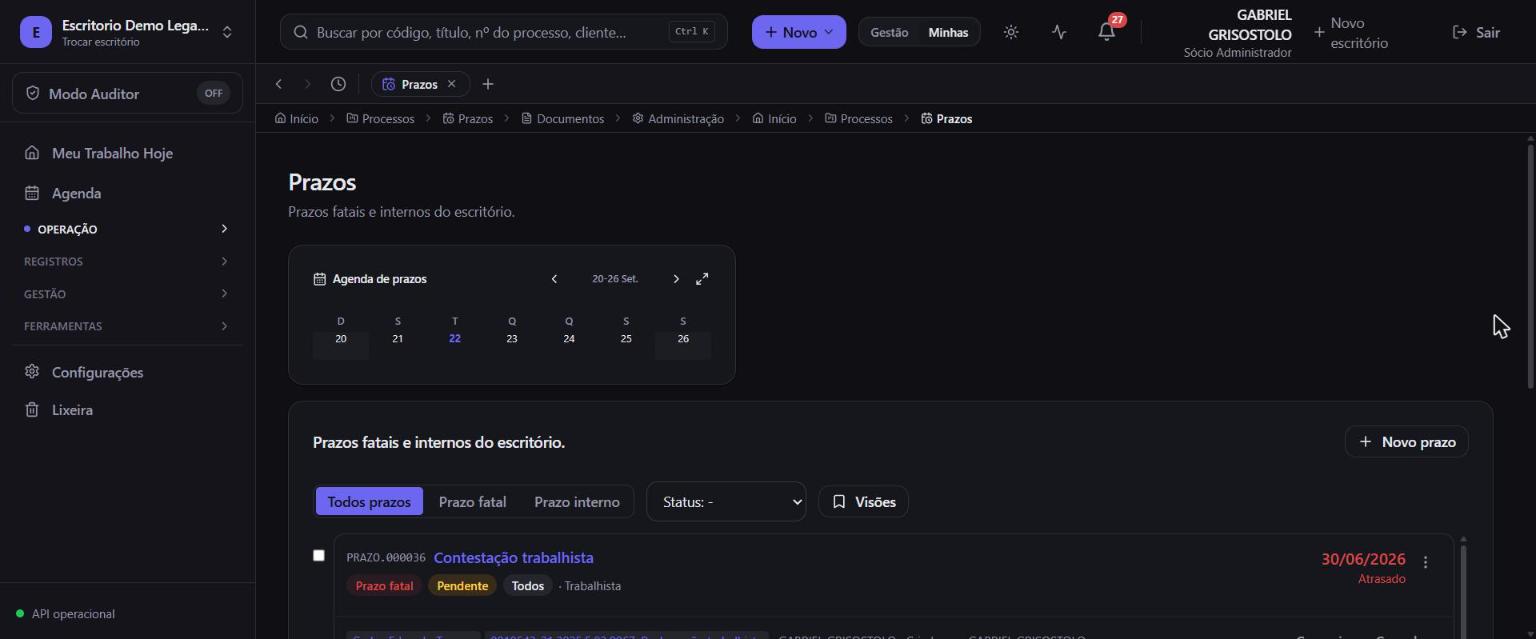Click the first Início breadcrumb
Viewport: 1536px width, 639px height.
pos(296,118)
